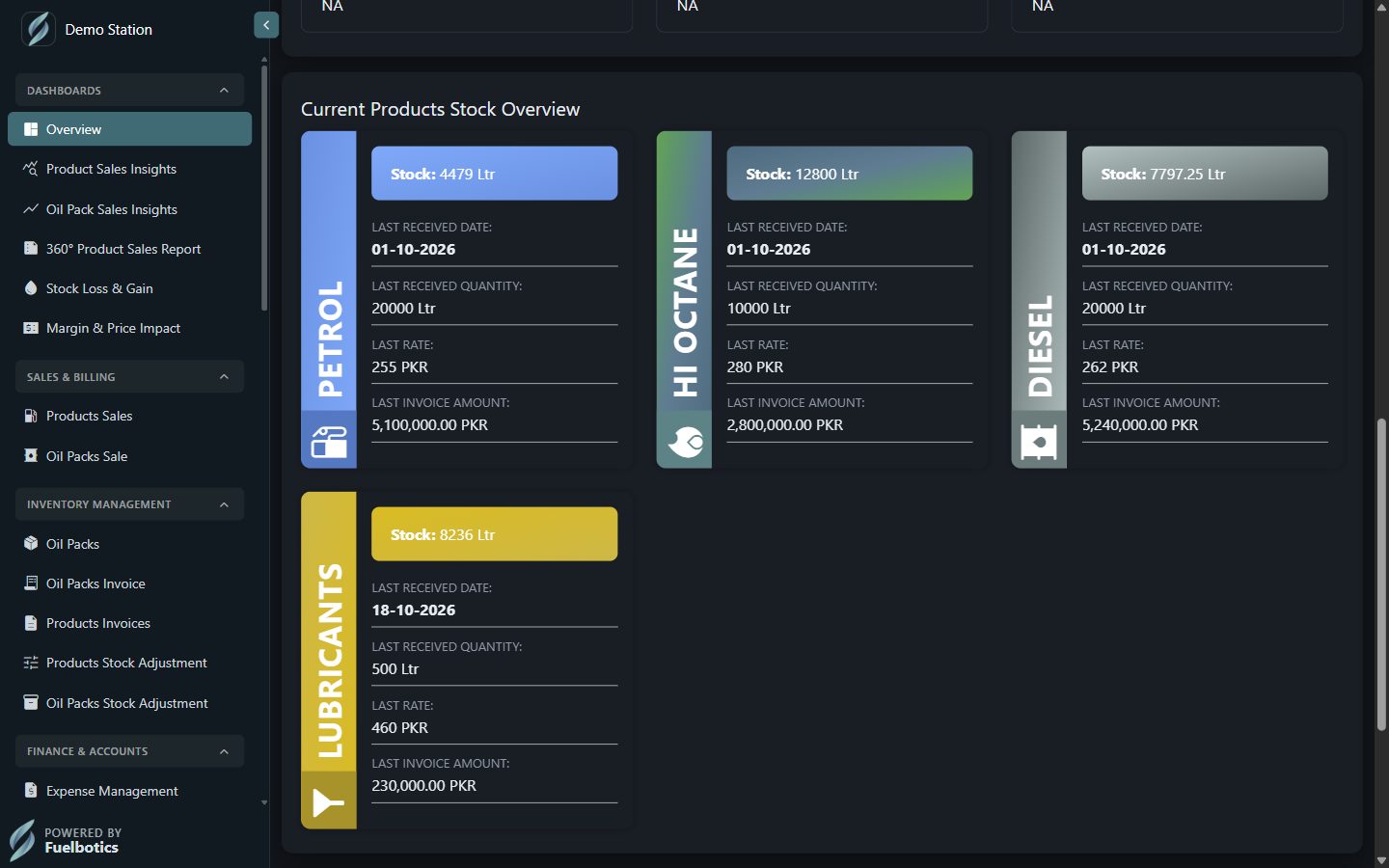Click the Petrol stock 4479 Ltr badge
1389x868 pixels.
494,174
